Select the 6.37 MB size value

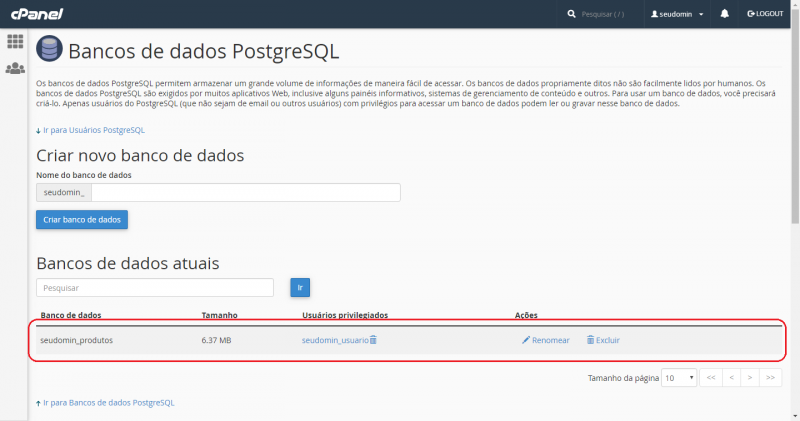tap(216, 340)
